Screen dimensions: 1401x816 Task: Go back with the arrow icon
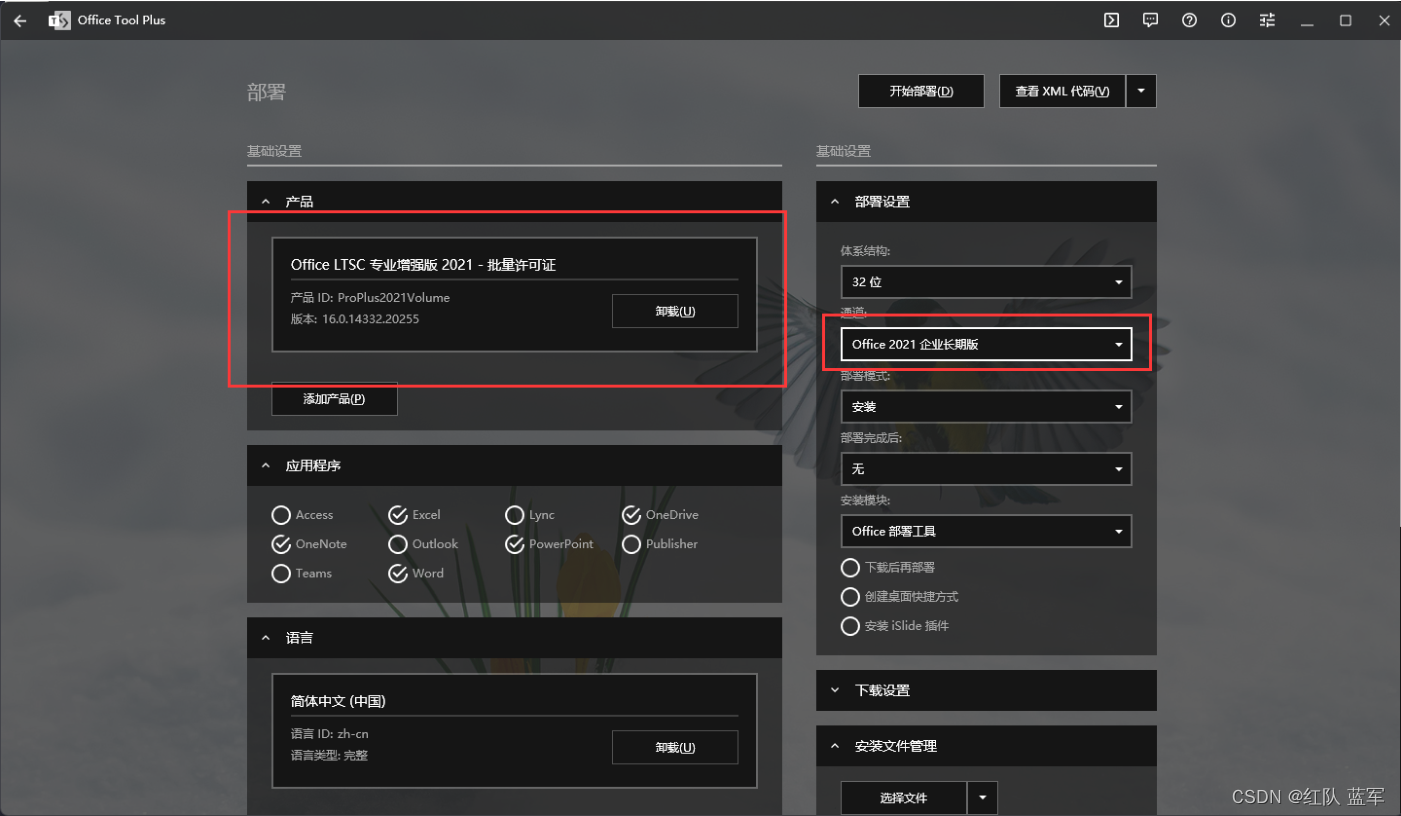pos(20,20)
